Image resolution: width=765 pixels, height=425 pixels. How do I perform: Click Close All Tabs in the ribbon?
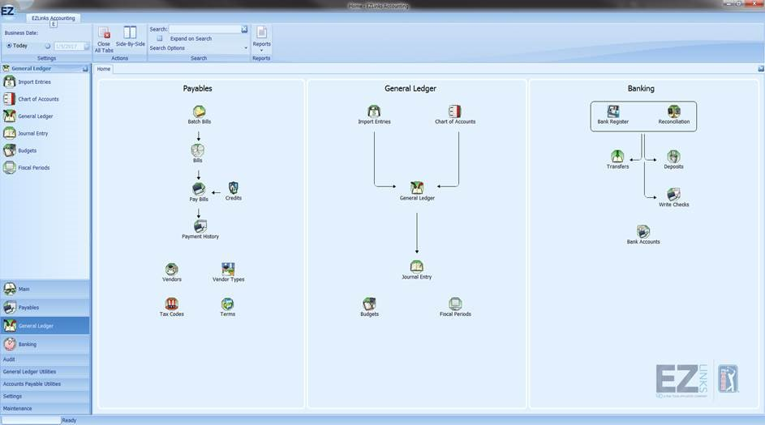(104, 40)
